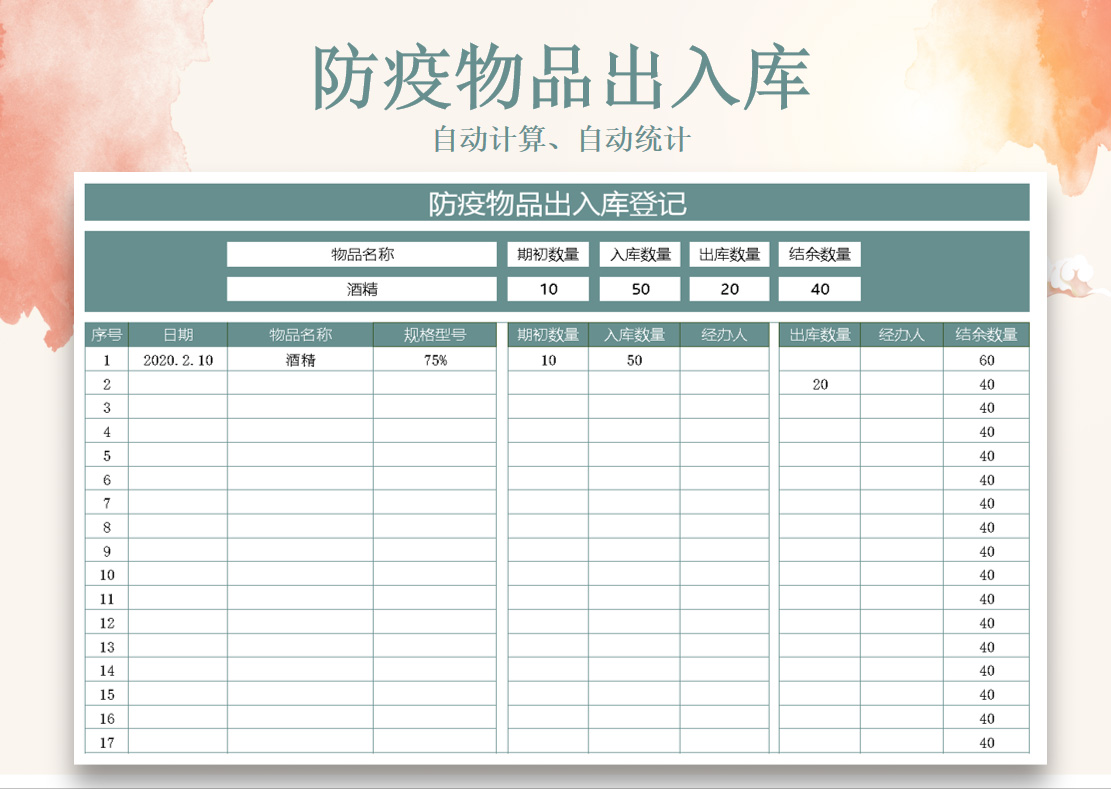
Task: Click the "经办人" header beside table's "入库数量"
Action: click(x=724, y=335)
